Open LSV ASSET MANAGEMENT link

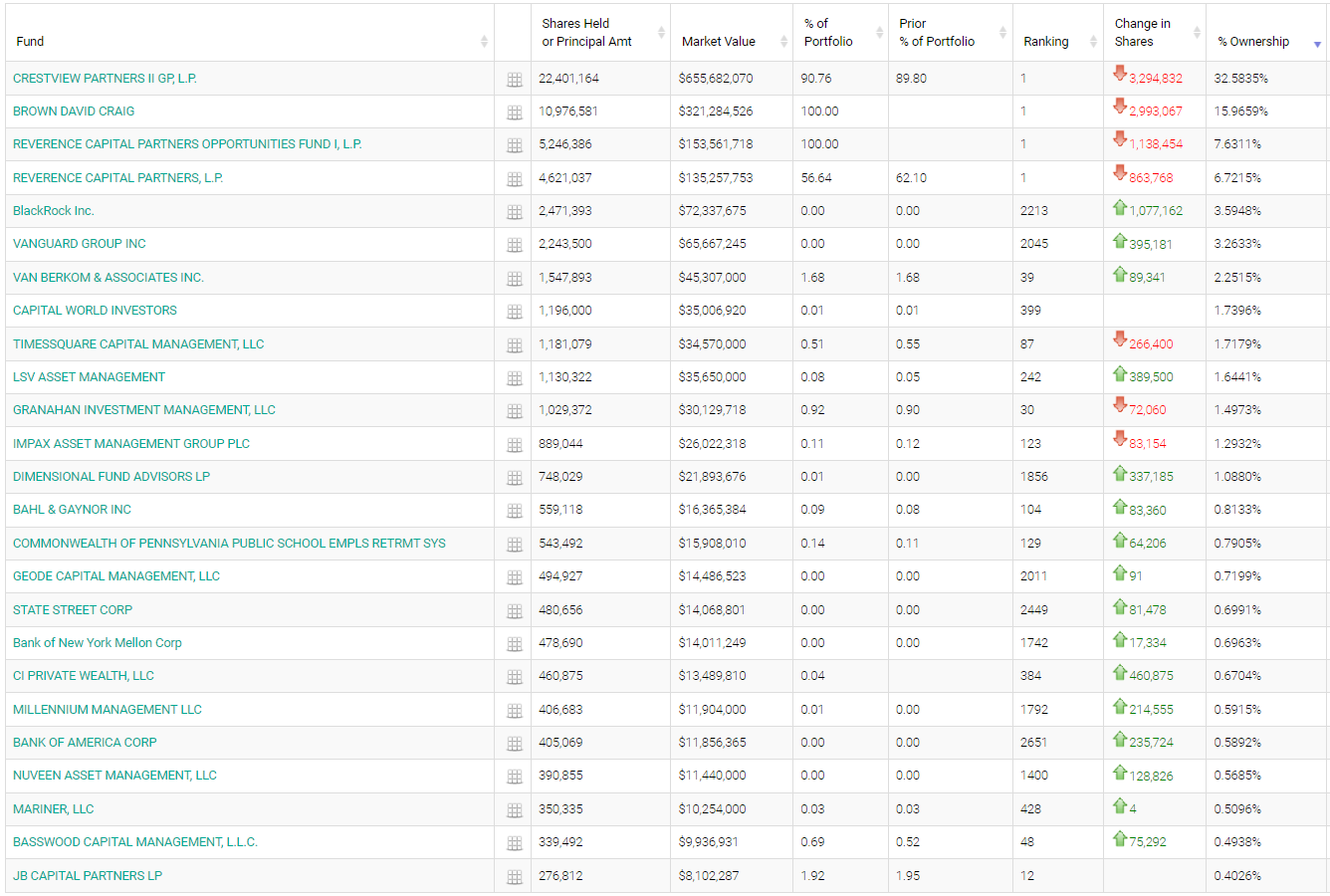click(90, 377)
